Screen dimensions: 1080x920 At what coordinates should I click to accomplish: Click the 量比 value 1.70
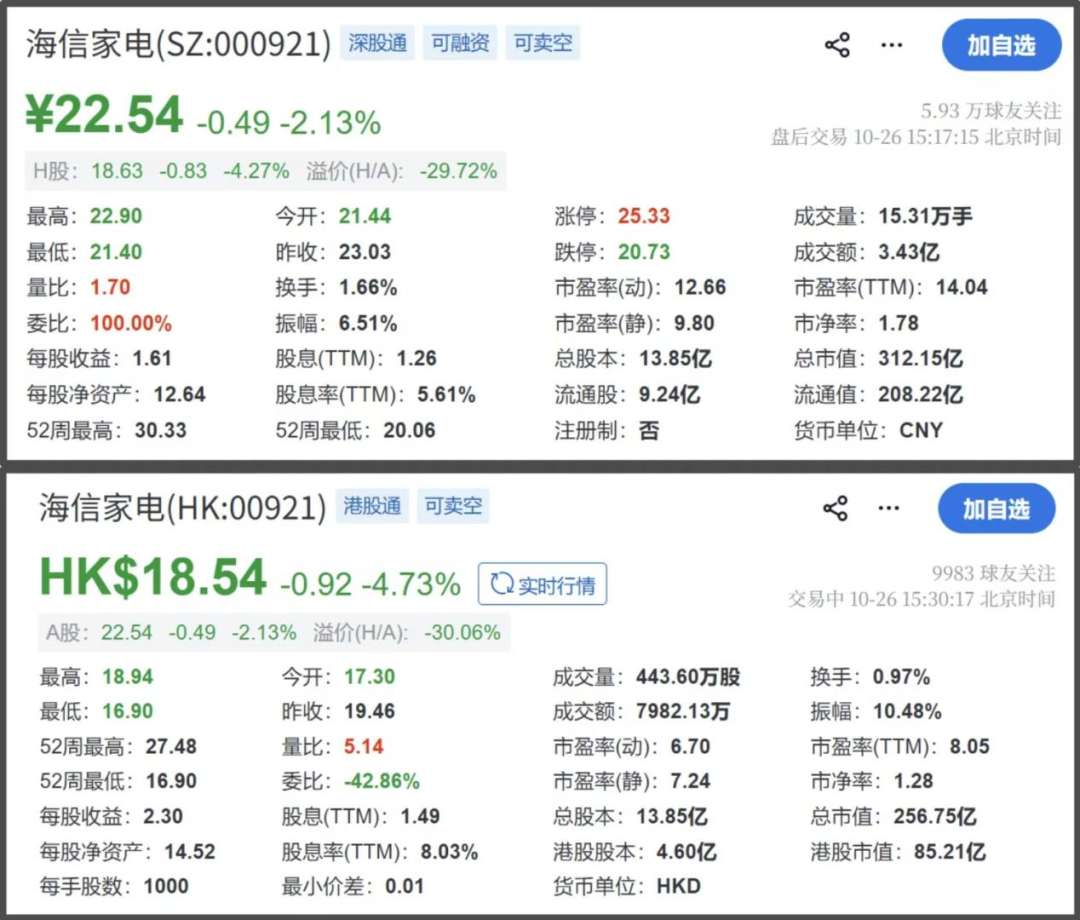pyautogui.click(x=110, y=287)
